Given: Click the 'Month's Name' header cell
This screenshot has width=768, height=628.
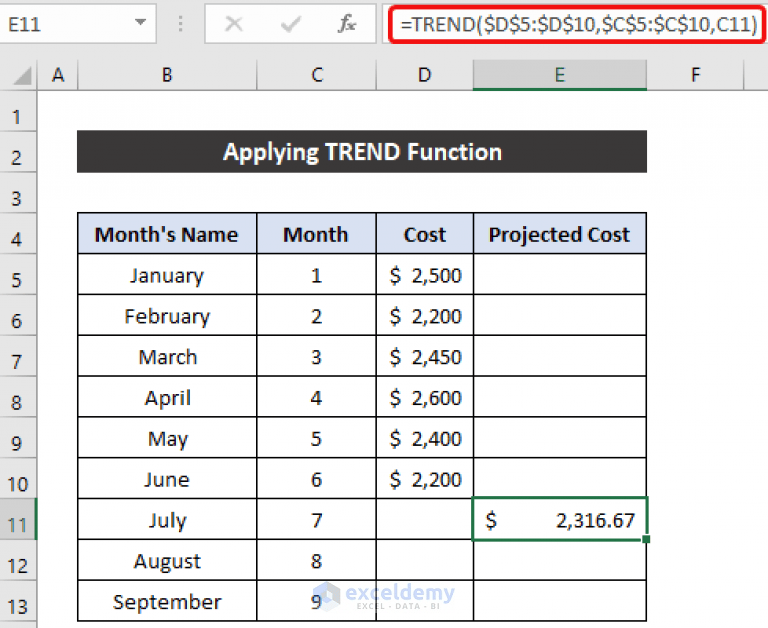Looking at the screenshot, I should pyautogui.click(x=167, y=234).
